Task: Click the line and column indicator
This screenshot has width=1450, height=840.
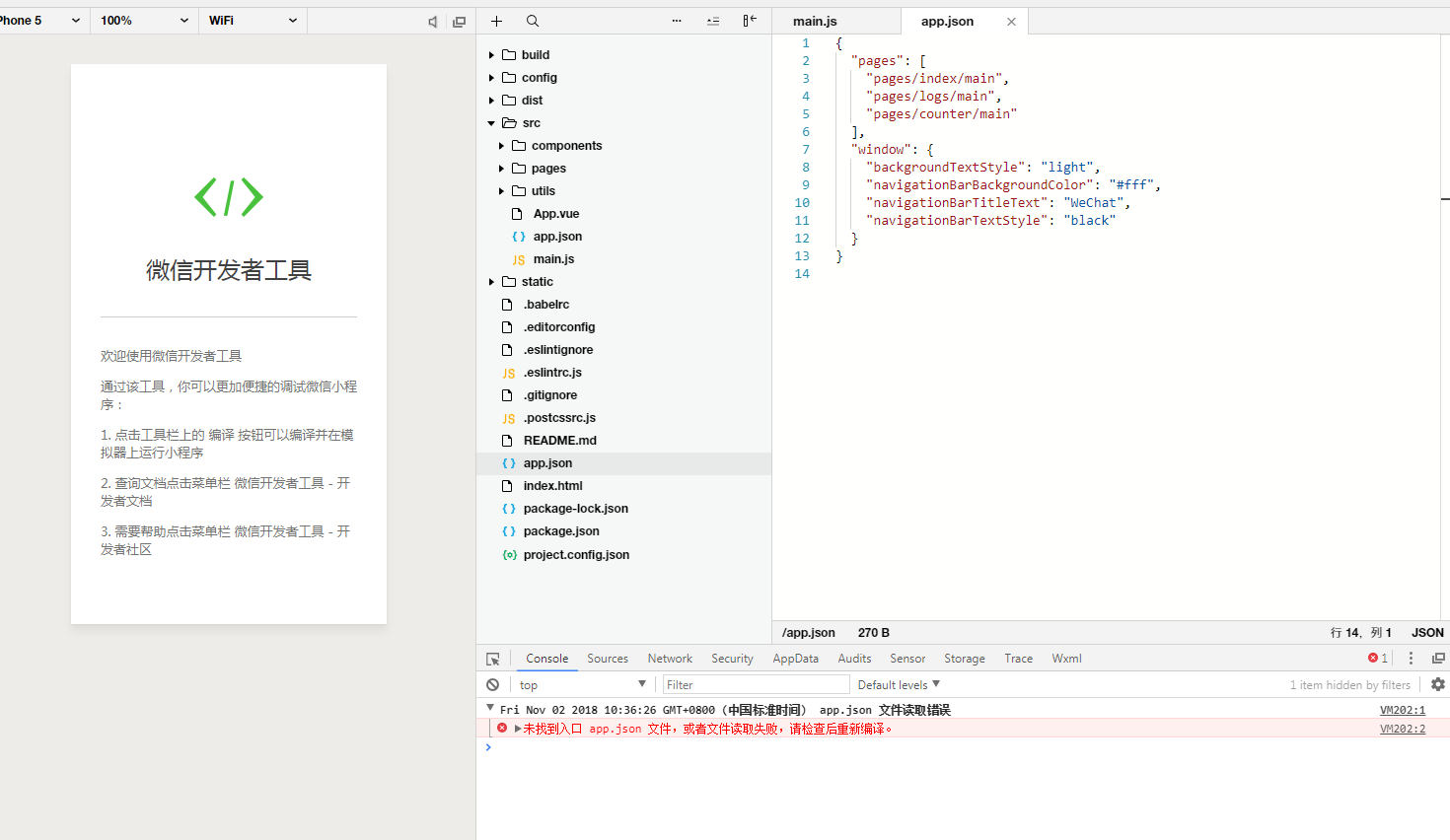Action: [1360, 633]
